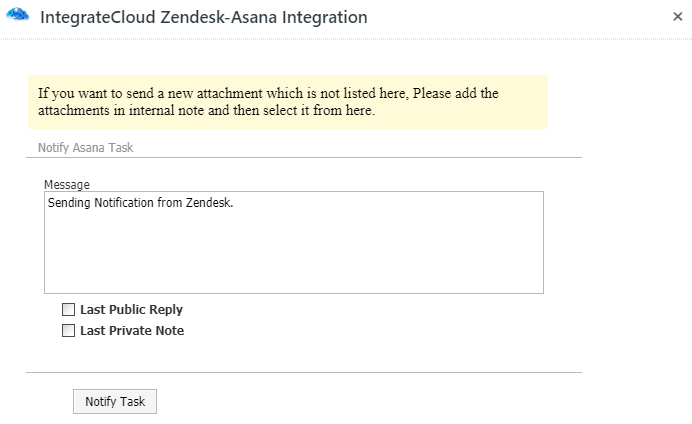The width and height of the screenshot is (692, 424).
Task: Click the Notify Asana Task section heading
Action: coord(86,147)
